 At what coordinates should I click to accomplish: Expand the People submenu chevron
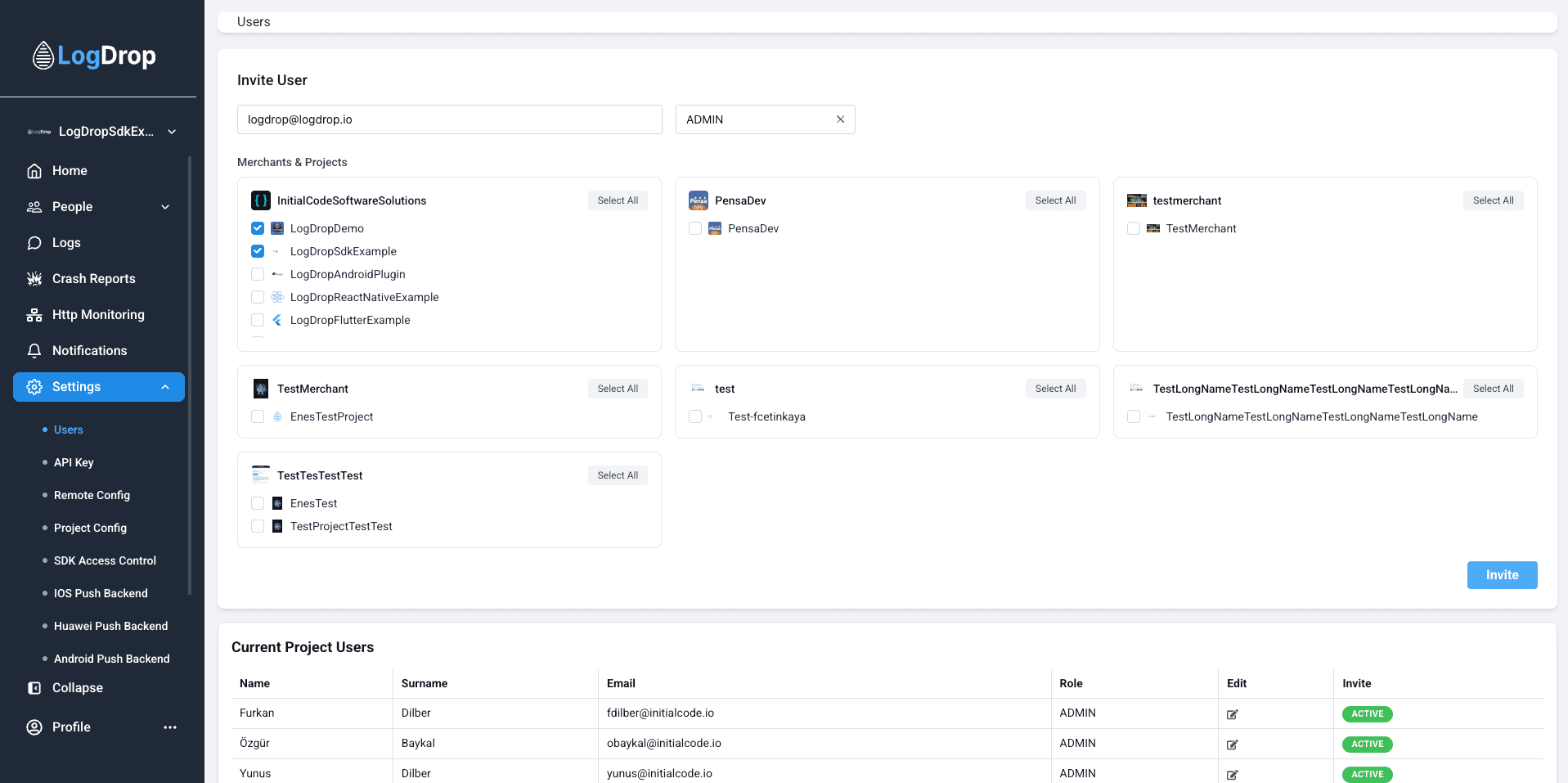click(x=165, y=207)
